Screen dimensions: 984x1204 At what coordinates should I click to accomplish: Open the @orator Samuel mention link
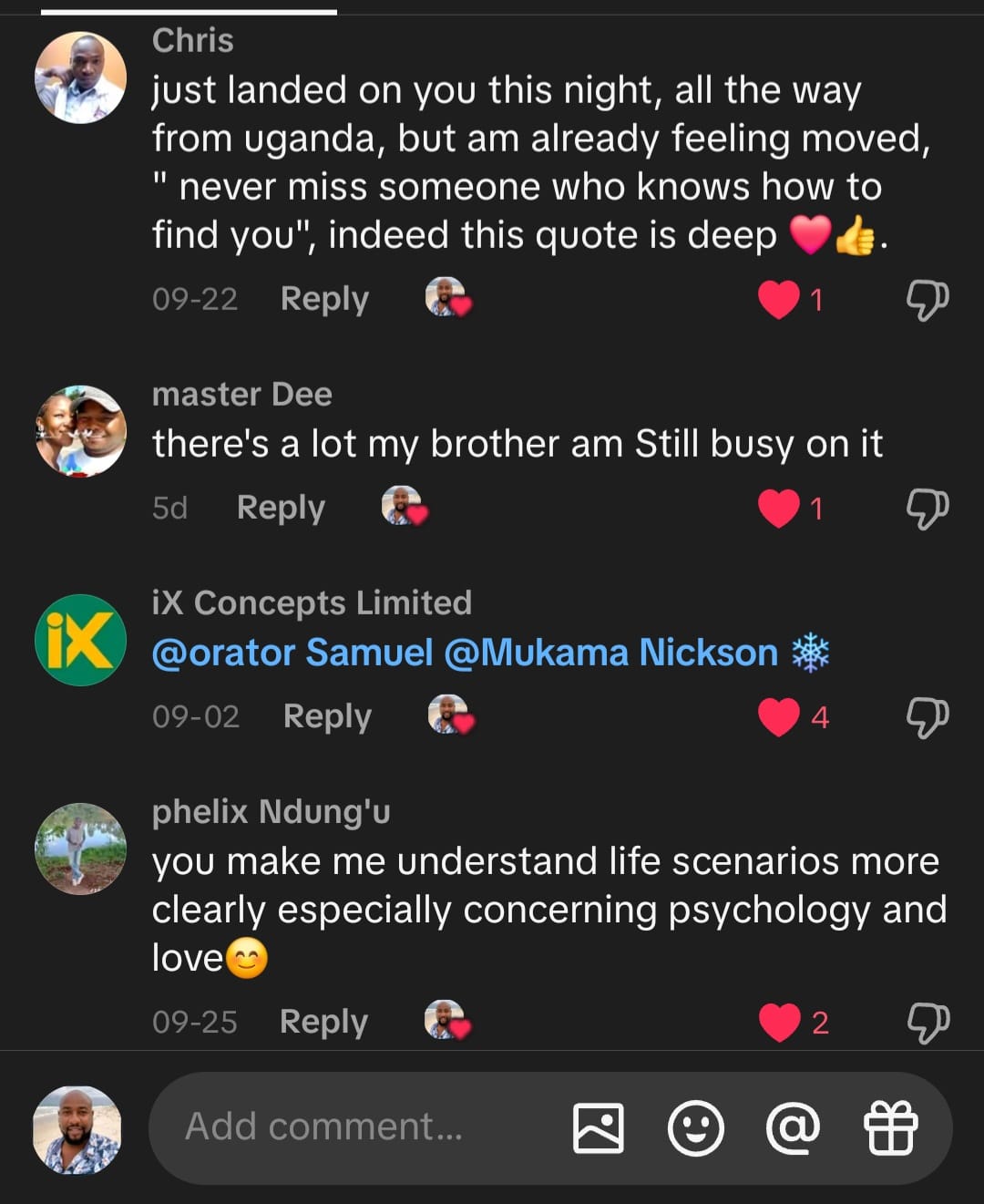(292, 653)
